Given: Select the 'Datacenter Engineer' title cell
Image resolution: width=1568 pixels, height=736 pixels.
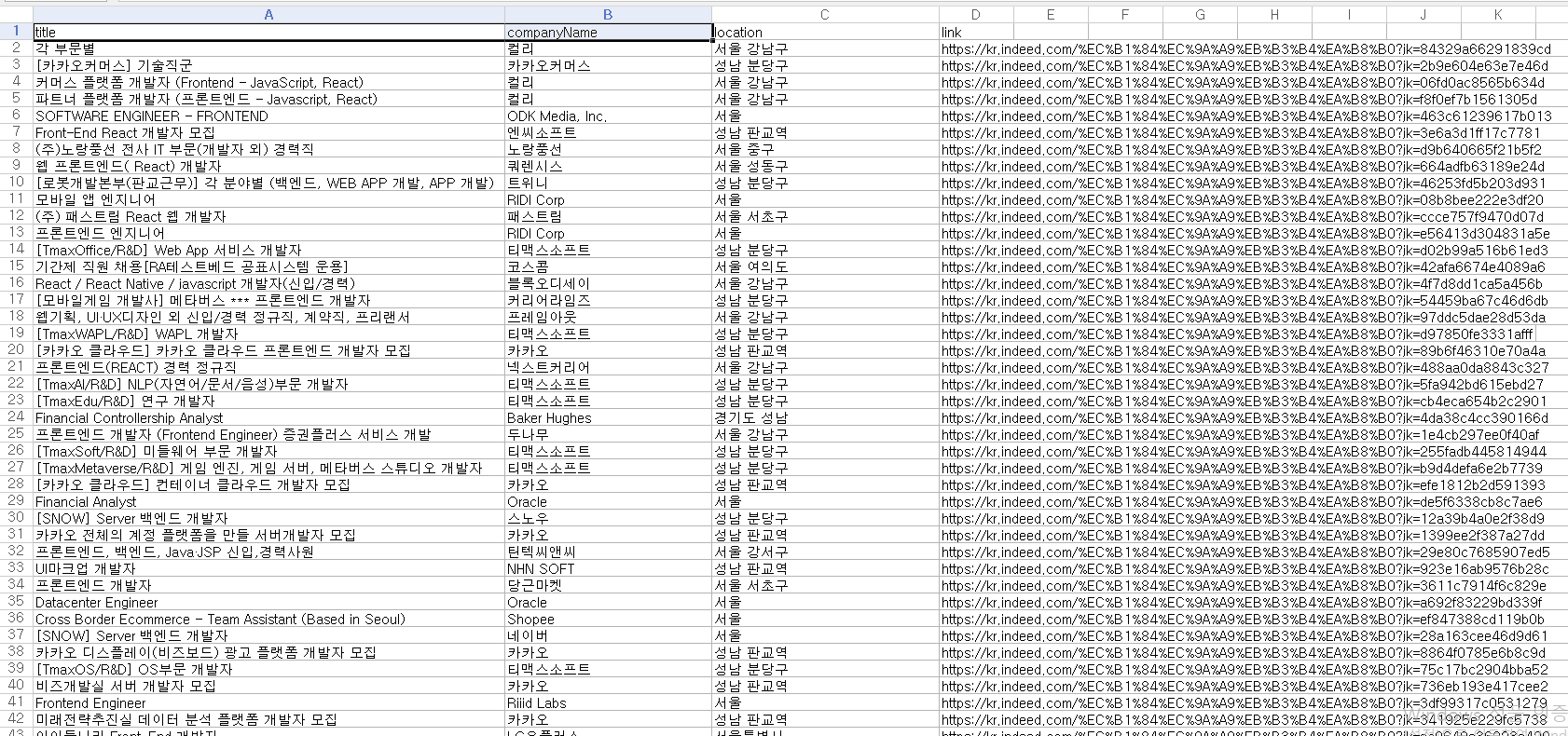Looking at the screenshot, I should 268,602.
